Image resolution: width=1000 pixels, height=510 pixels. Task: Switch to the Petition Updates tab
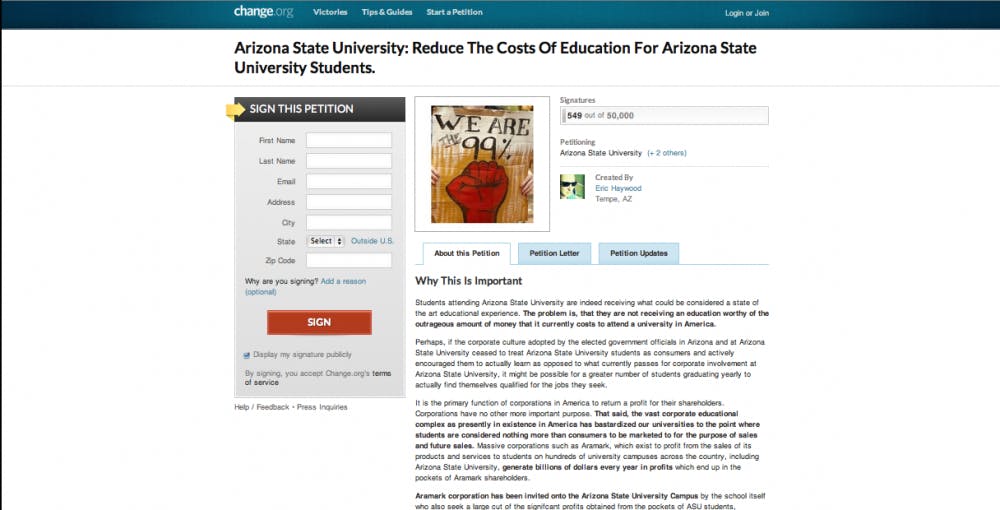click(639, 254)
